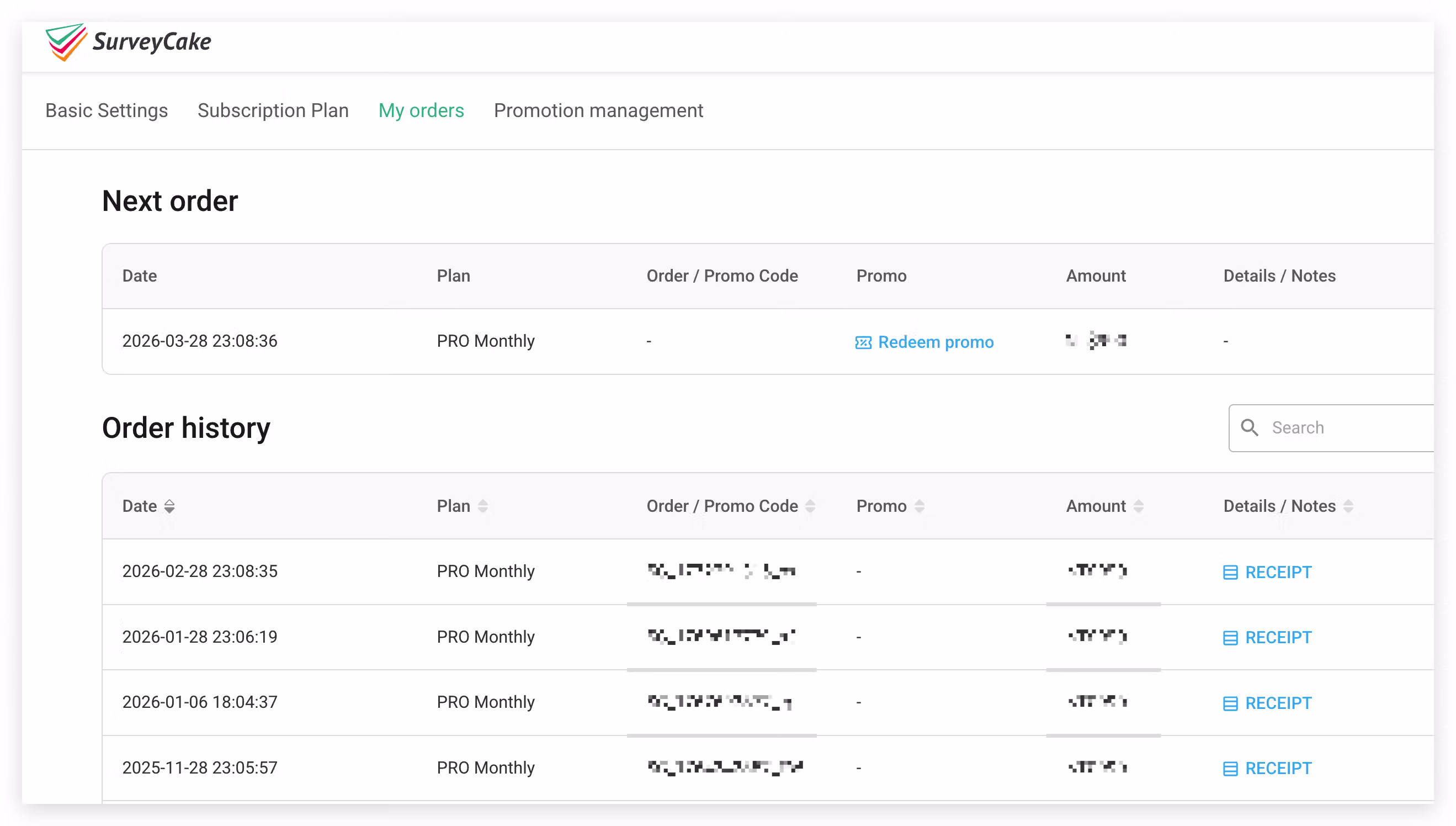Click the blurred amount in the Next order row
The width and height of the screenshot is (1456, 826).
coord(1096,340)
